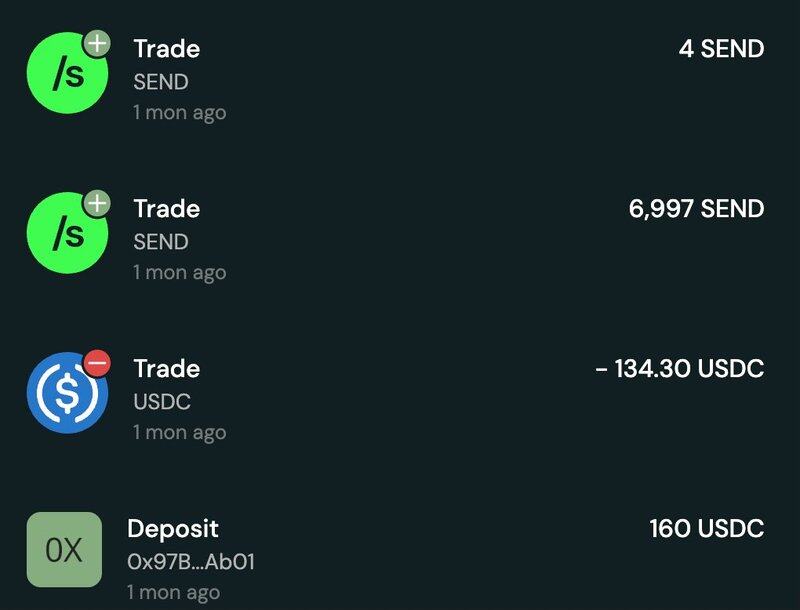Click the plus badge on the 4 SEND trade icon
This screenshot has width=800, height=610.
coord(97,44)
